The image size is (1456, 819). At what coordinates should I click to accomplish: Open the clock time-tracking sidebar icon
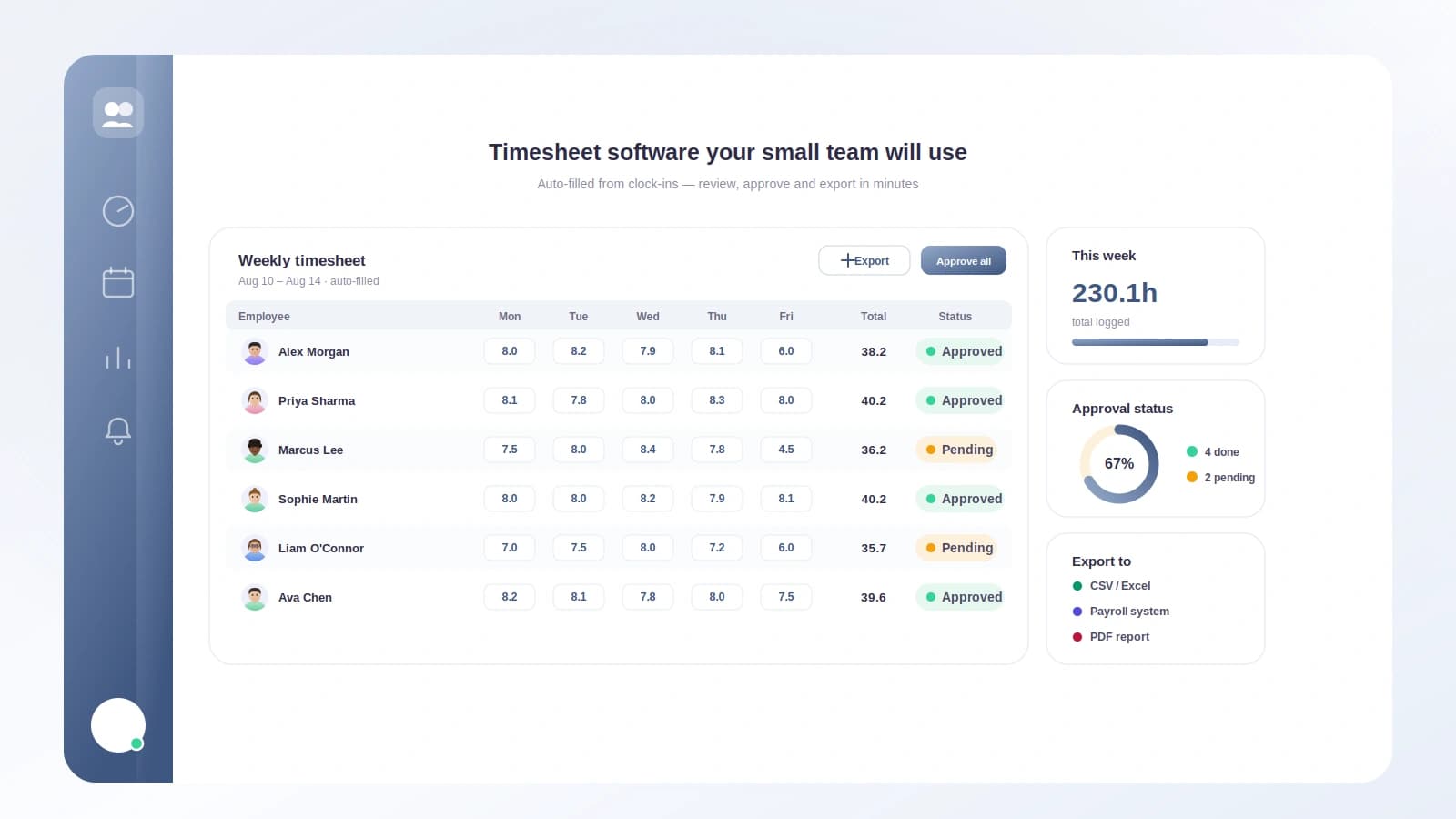click(x=118, y=211)
